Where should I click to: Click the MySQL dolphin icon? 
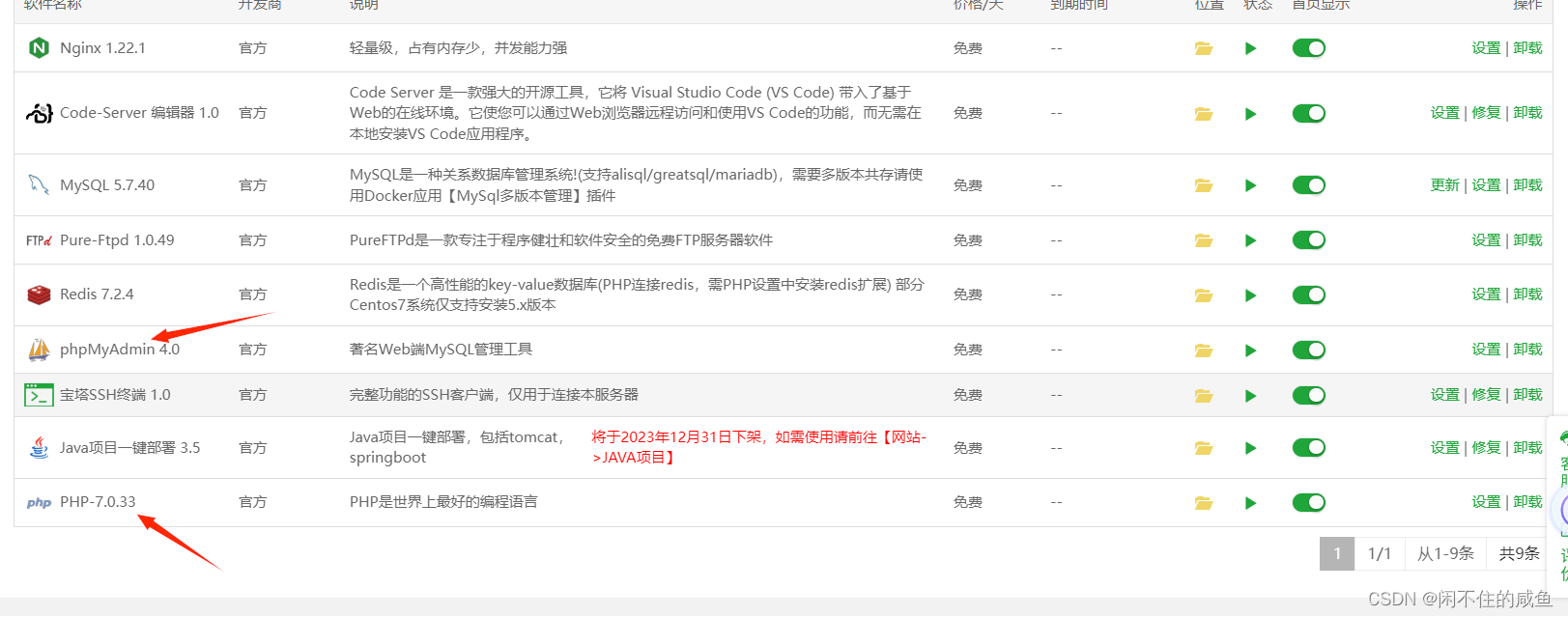pyautogui.click(x=39, y=184)
